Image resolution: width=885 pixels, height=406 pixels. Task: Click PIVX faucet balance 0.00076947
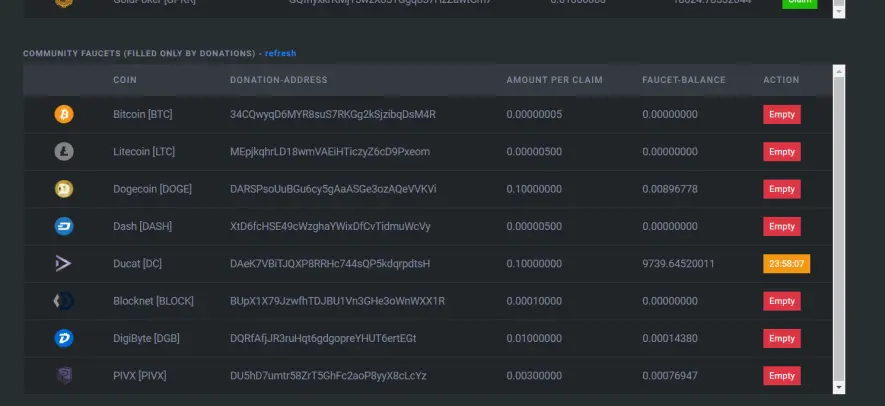pos(670,376)
